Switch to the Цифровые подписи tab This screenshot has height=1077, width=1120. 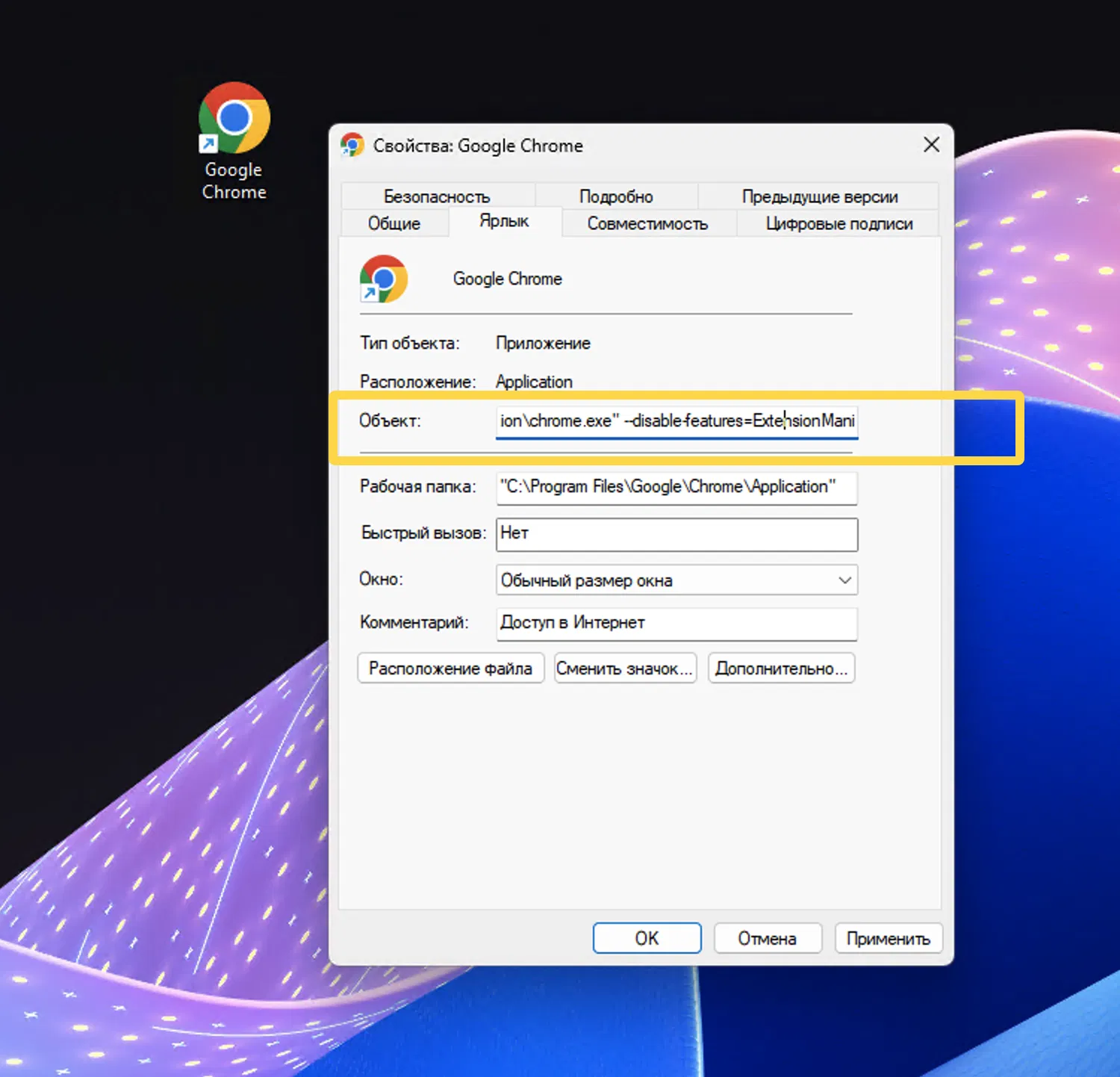[839, 223]
